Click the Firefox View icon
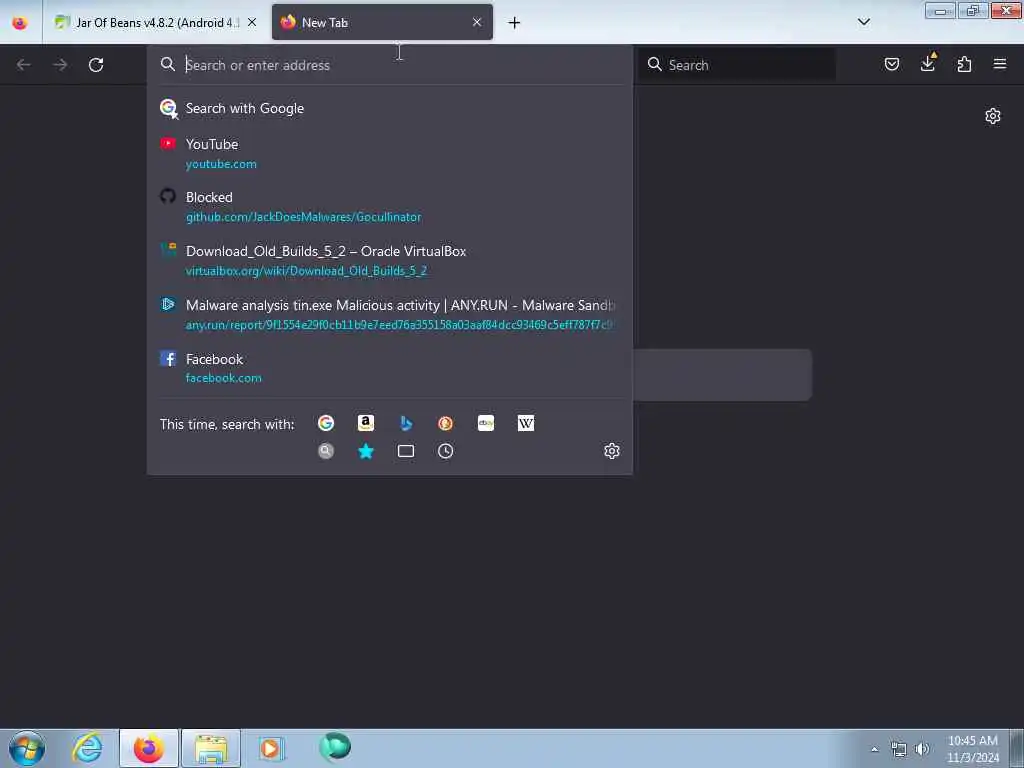 tap(20, 23)
